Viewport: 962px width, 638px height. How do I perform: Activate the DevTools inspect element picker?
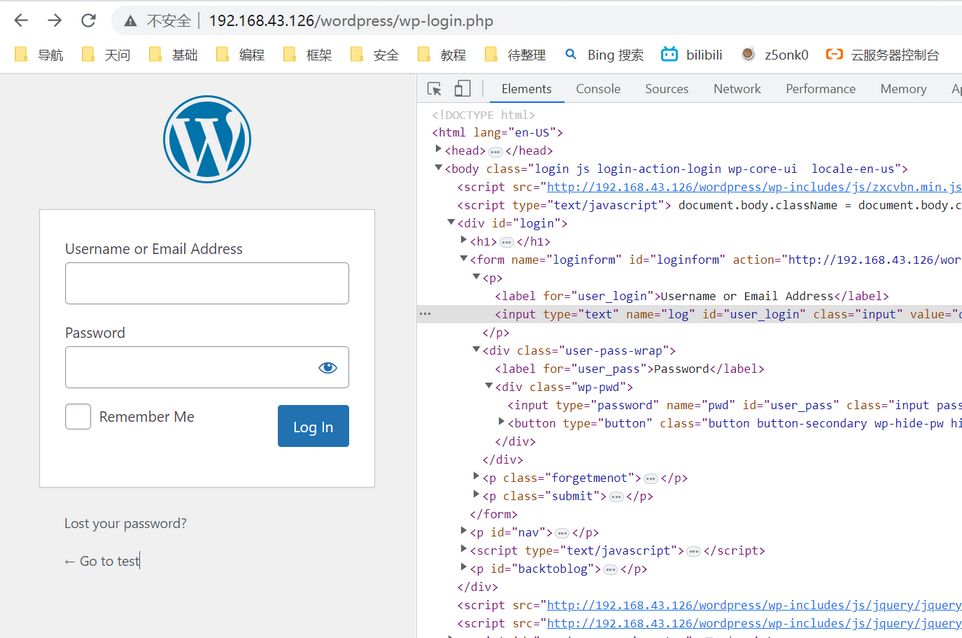434,89
